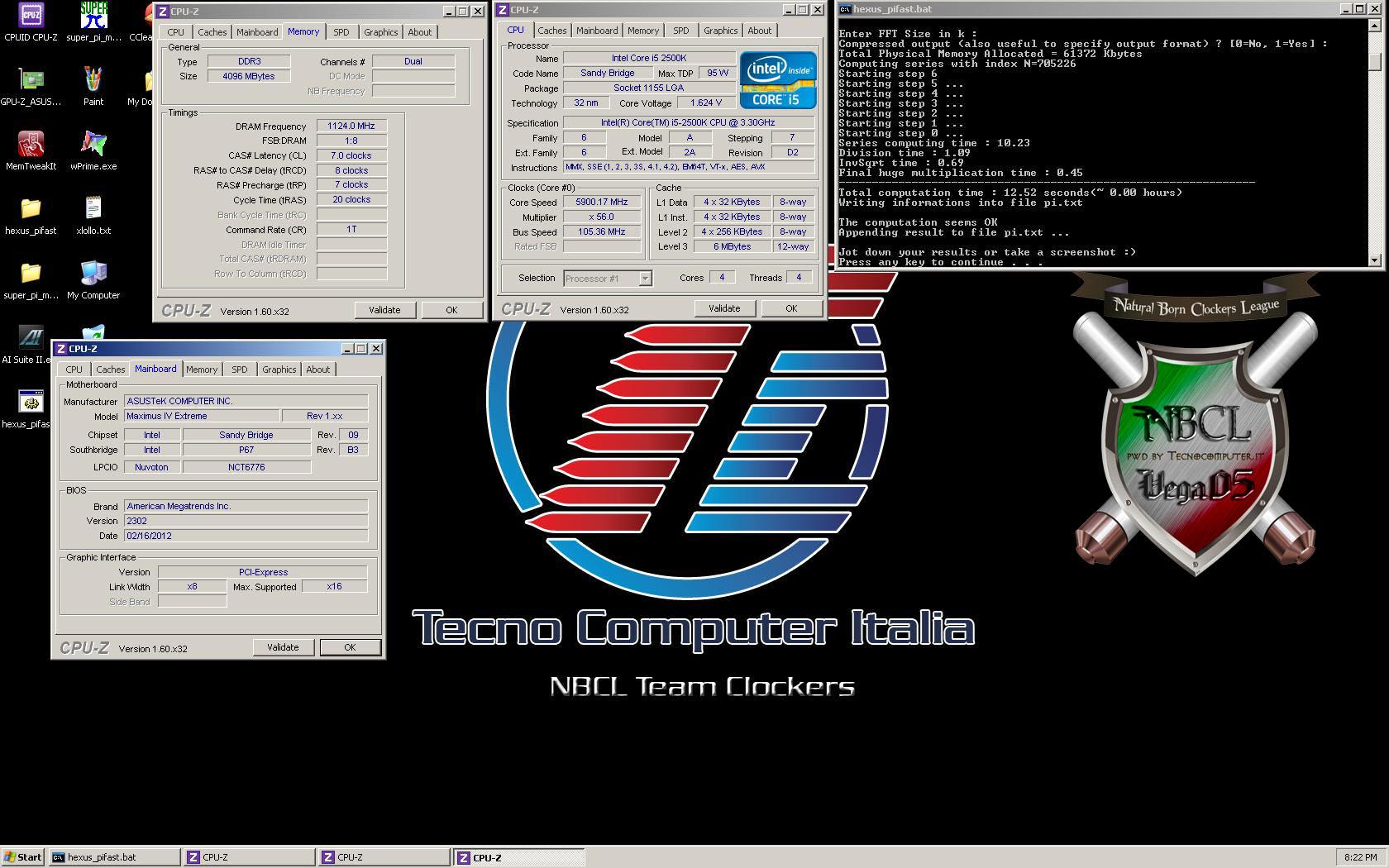1389x868 pixels.
Task: Click the processor Name field Core i5 2500K
Action: (649, 58)
